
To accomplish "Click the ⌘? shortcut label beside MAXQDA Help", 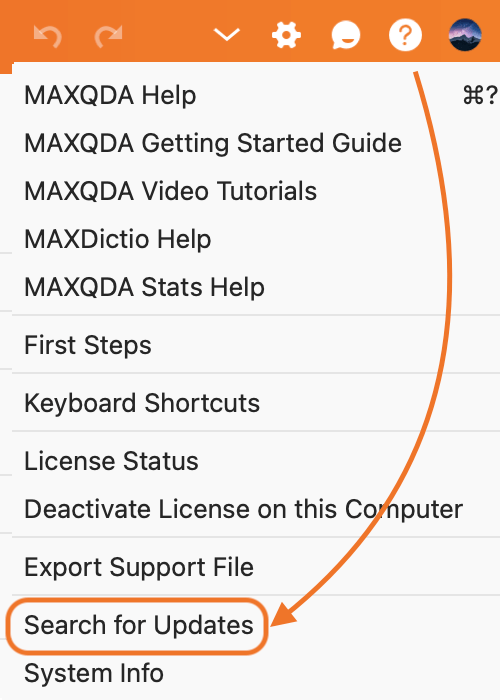I will point(480,95).
